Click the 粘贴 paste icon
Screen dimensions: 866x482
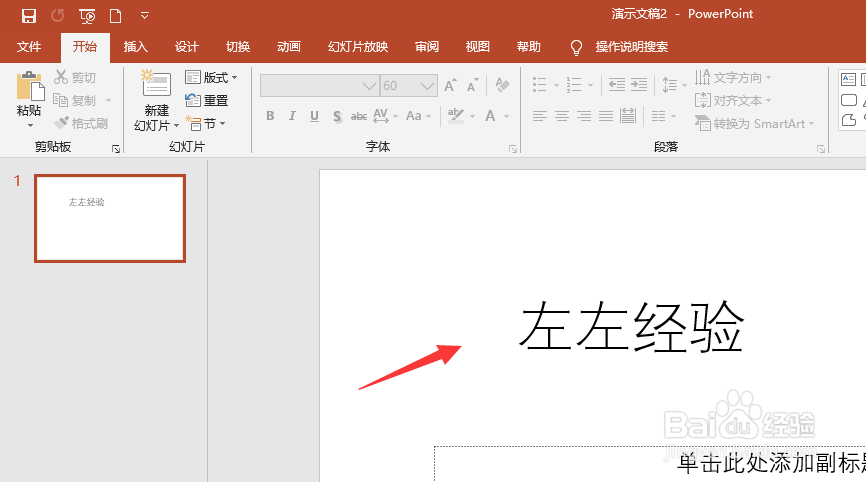click(x=30, y=86)
